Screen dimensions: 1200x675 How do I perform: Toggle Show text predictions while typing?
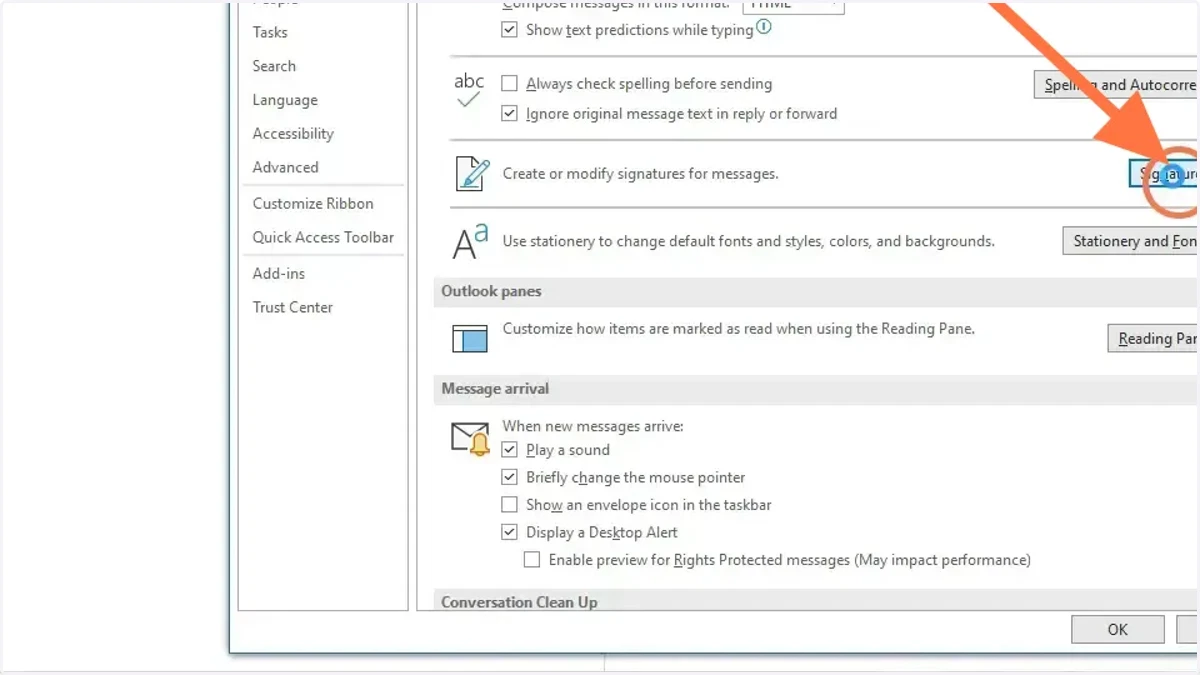coord(509,30)
